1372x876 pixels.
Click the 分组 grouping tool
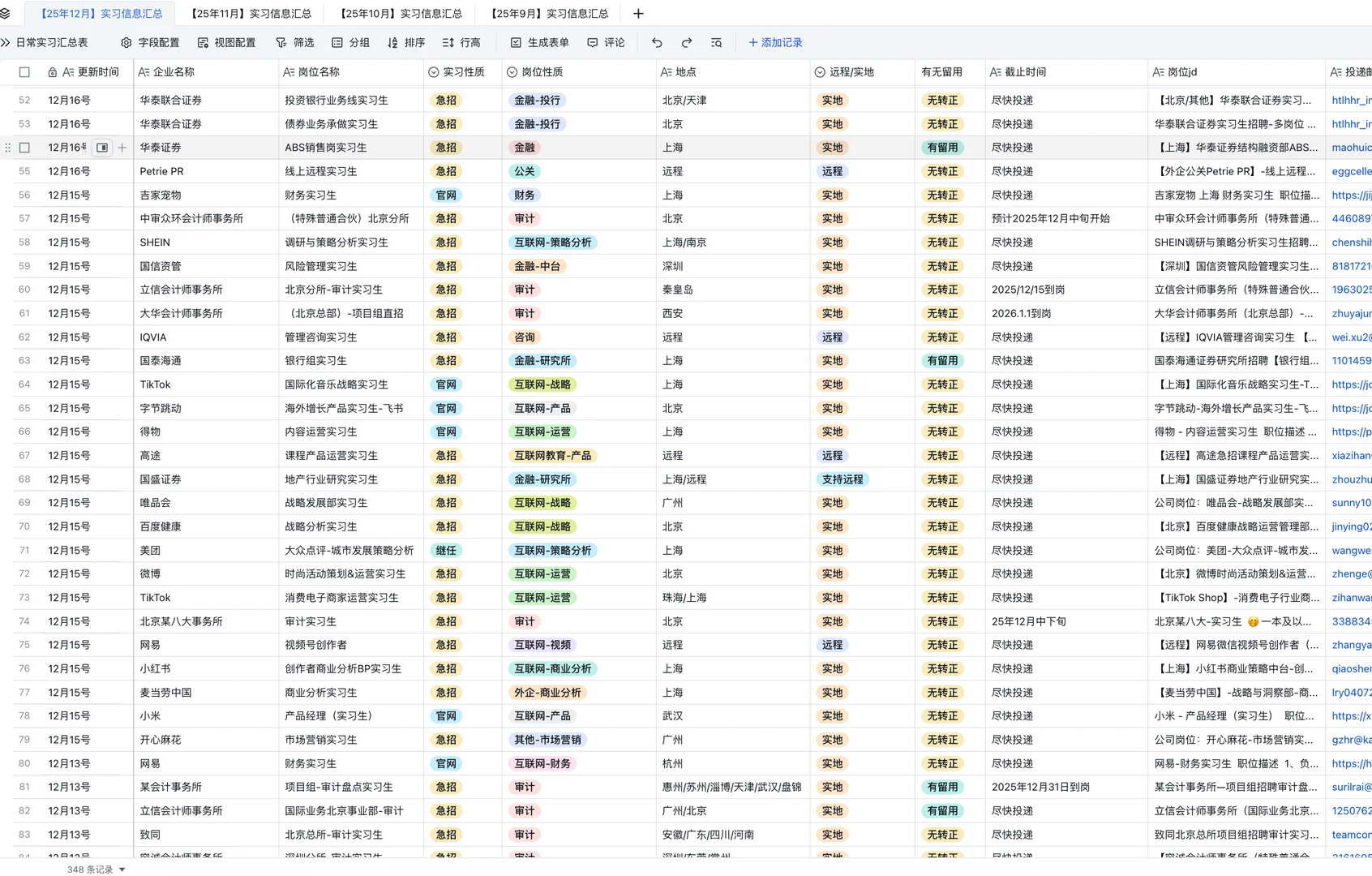(x=351, y=43)
